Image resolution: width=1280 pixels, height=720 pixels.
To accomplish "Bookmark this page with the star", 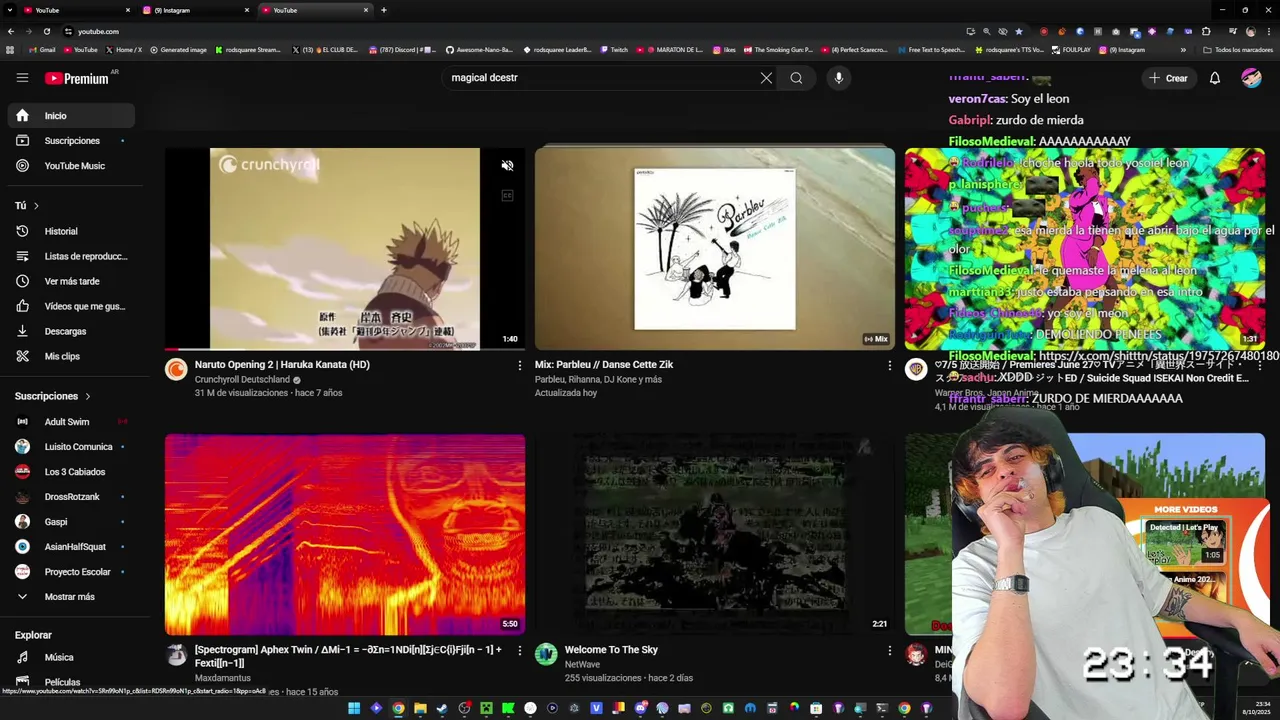I will [x=1019, y=31].
